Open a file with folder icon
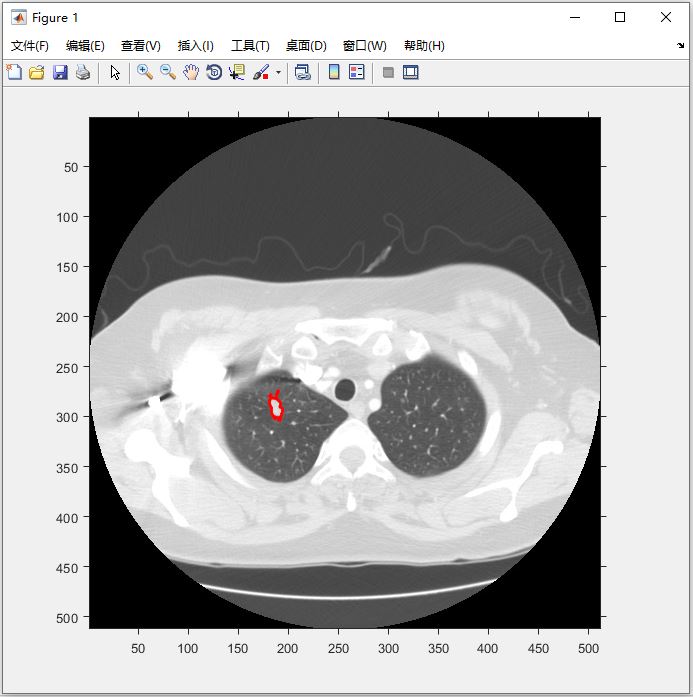This screenshot has width=693, height=697. point(37,72)
